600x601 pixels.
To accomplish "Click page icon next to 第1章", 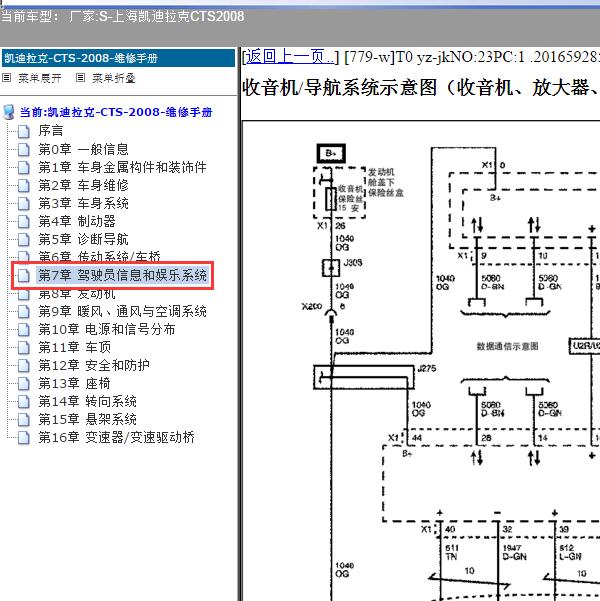I will (24, 167).
